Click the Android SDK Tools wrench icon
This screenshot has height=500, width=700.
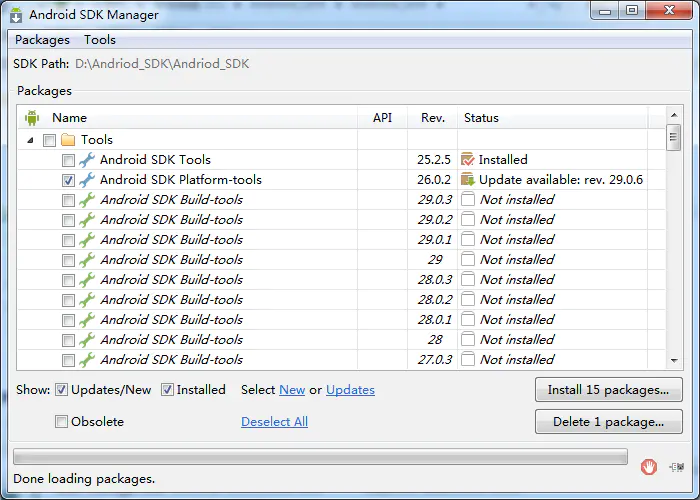87,160
